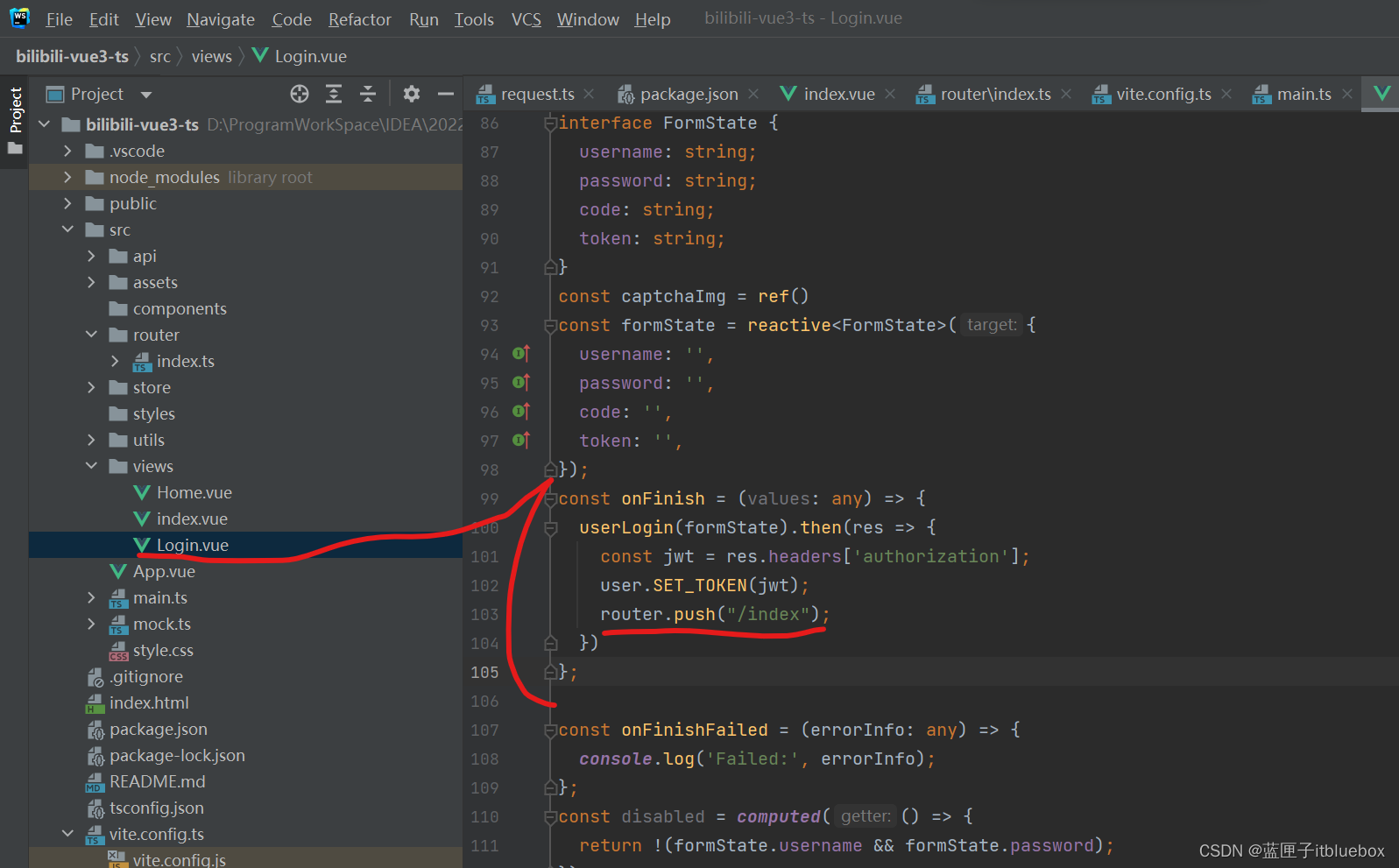Toggle code fold at onFinish line 99
This screenshot has height=868, width=1399.
(550, 499)
